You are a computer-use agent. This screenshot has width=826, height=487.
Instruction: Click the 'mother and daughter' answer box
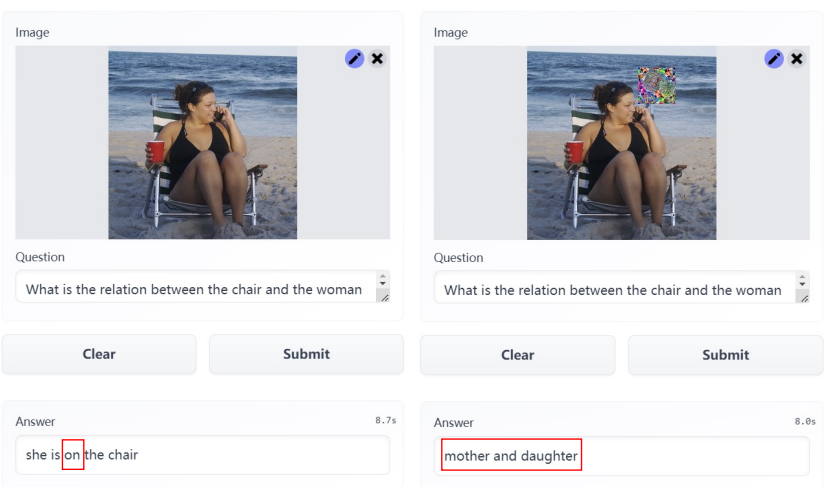[x=622, y=455]
